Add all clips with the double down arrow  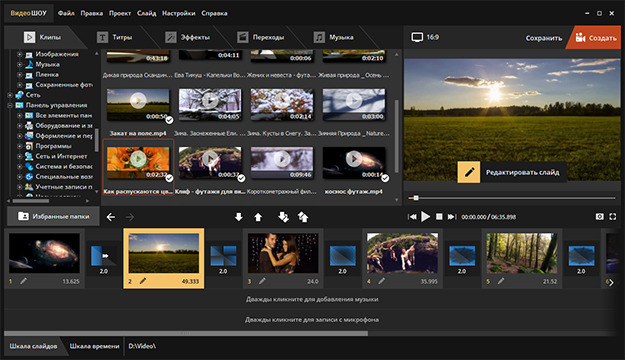(283, 217)
